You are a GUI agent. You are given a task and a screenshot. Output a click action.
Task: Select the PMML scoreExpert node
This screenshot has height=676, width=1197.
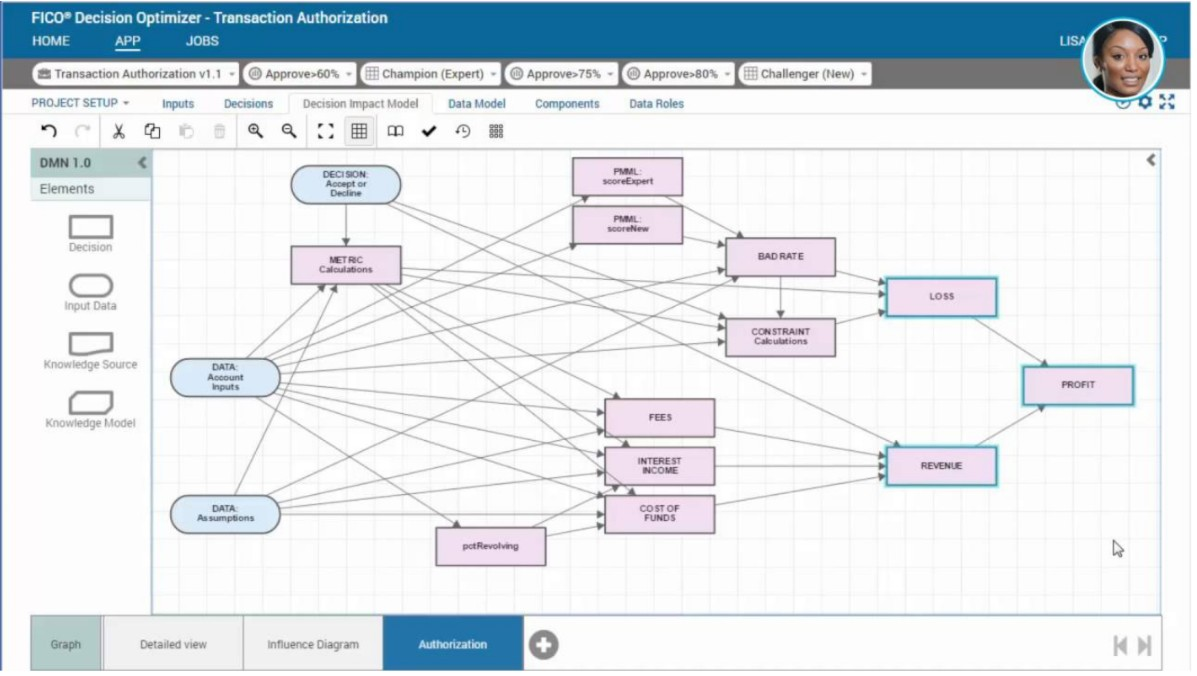click(628, 177)
